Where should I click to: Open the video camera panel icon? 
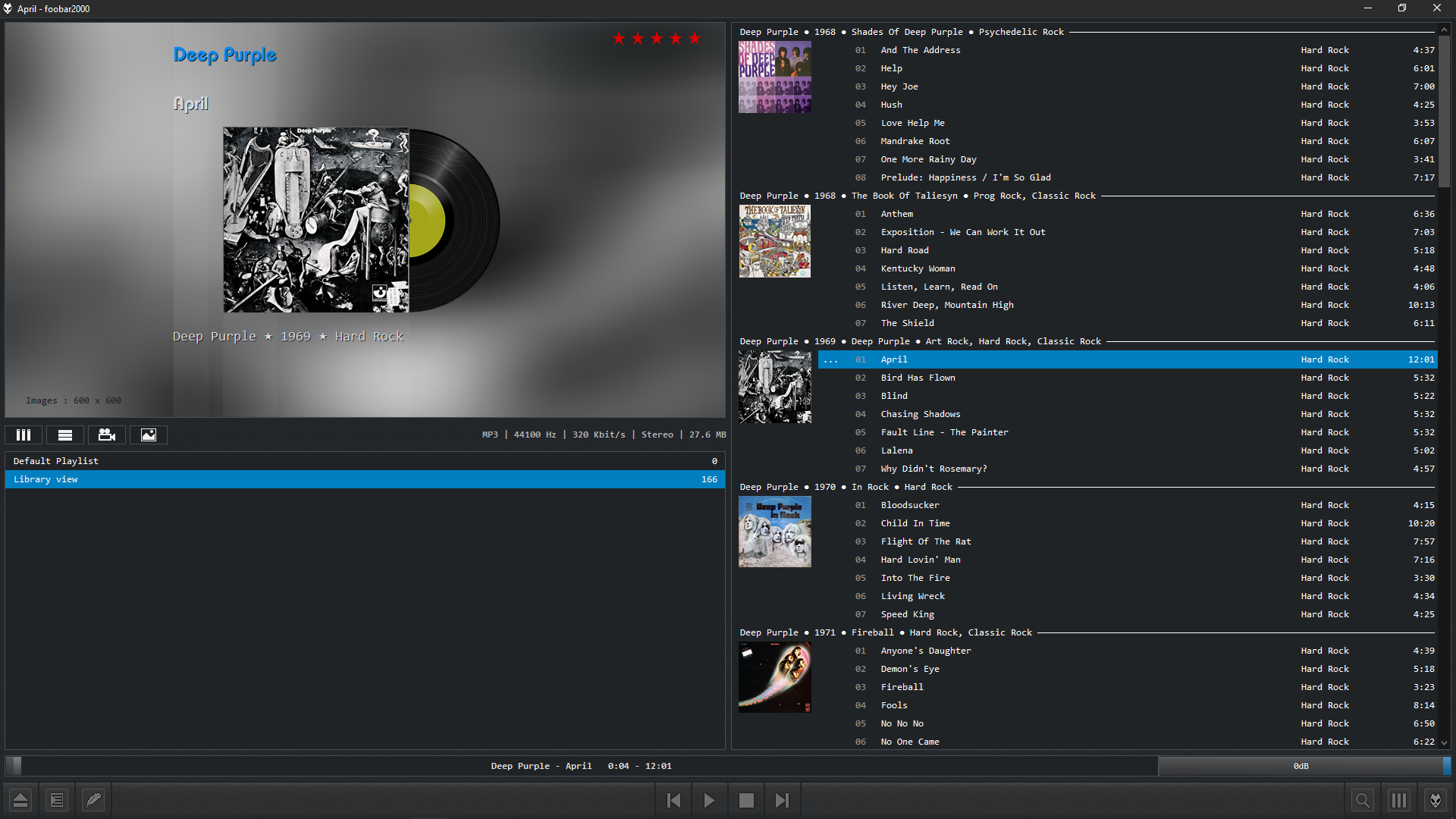tap(107, 435)
